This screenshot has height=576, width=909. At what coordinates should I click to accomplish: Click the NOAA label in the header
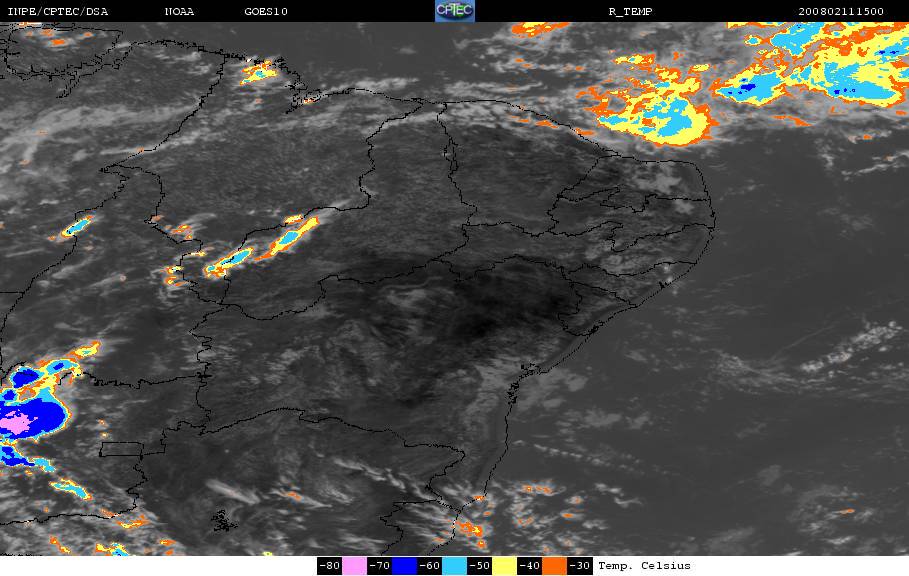click(x=179, y=12)
